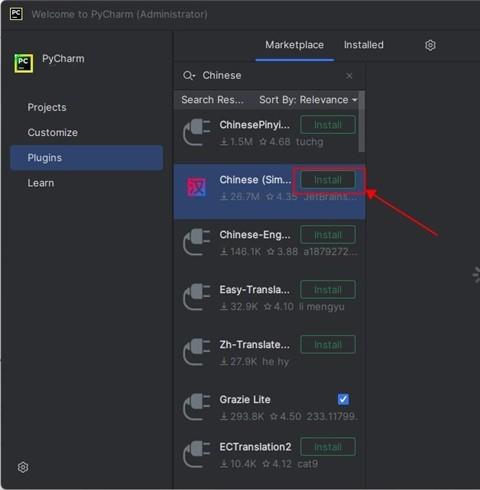Install the Chinese (Simplified) language pack
480x490 pixels.
328,180
